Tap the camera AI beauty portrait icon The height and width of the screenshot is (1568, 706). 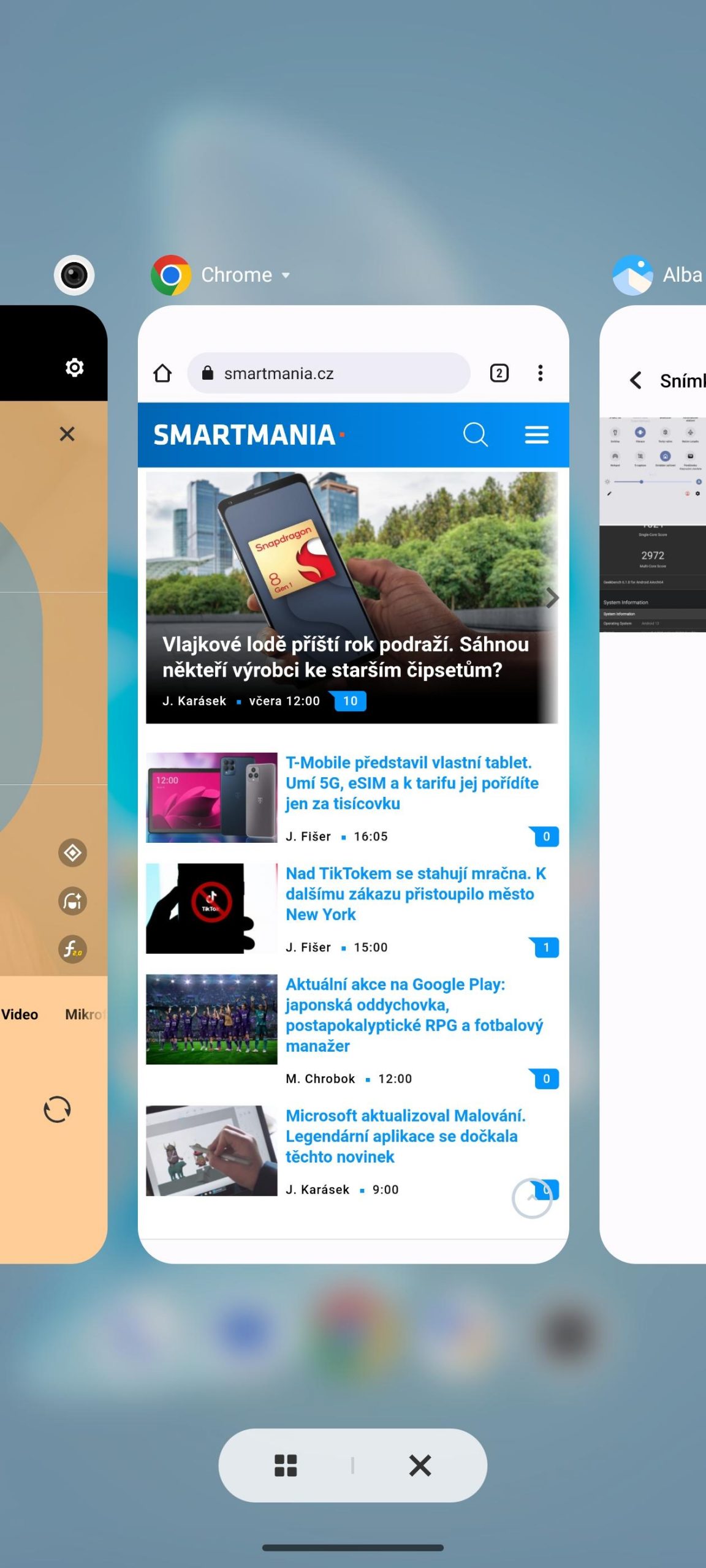click(72, 901)
